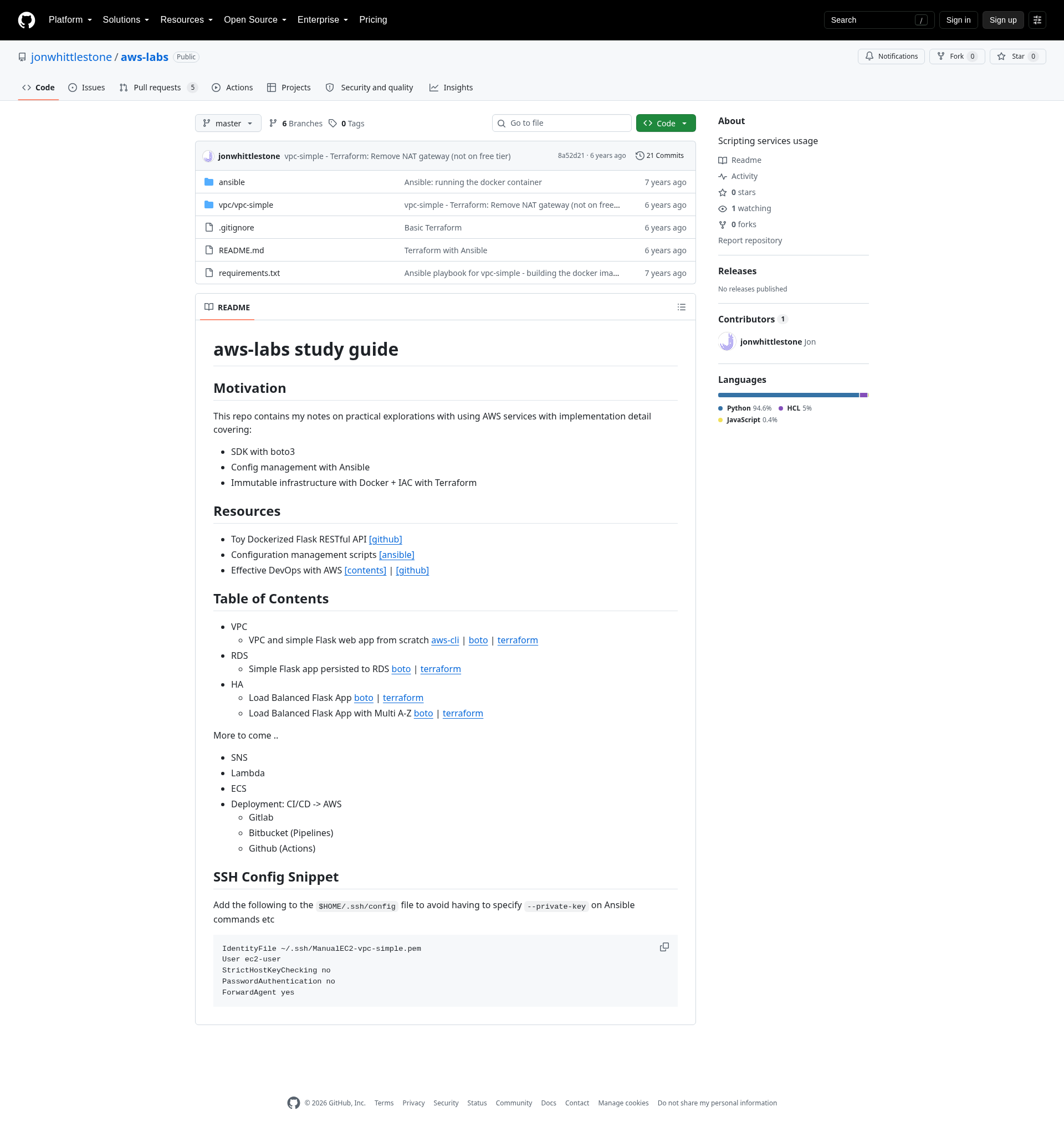Click Manage cookies in the footer

623,1103
